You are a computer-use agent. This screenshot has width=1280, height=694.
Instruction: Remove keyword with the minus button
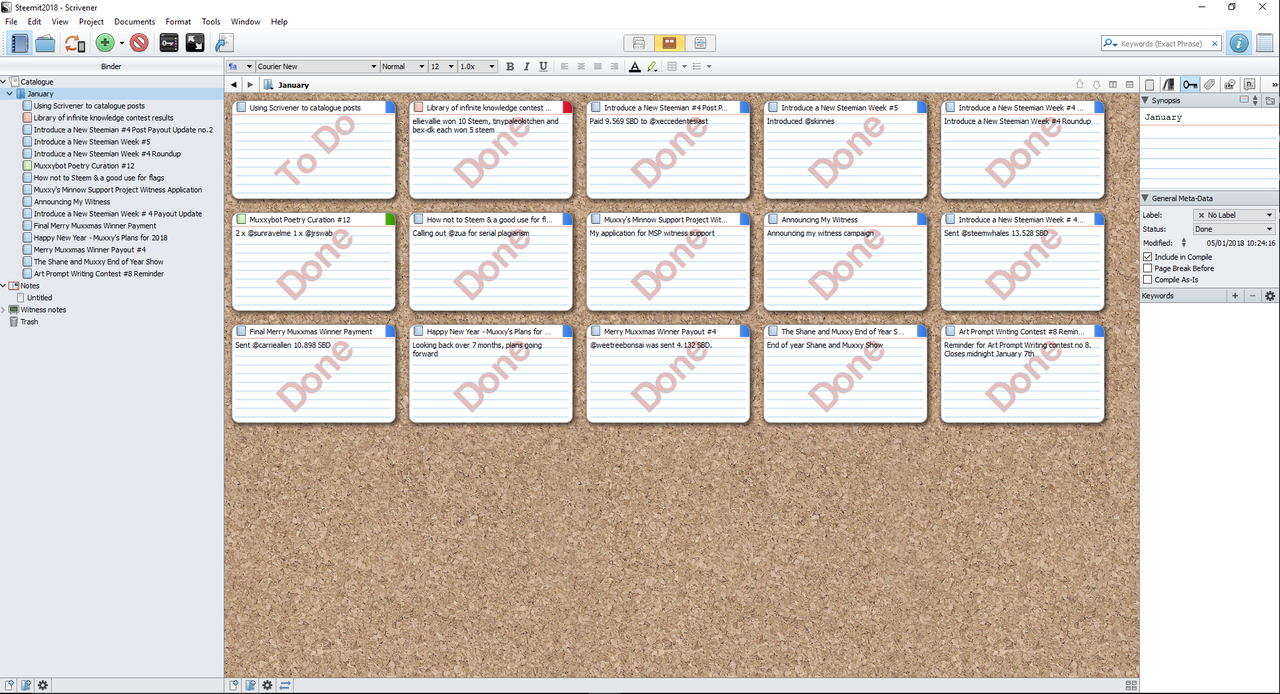pyautogui.click(x=1252, y=296)
